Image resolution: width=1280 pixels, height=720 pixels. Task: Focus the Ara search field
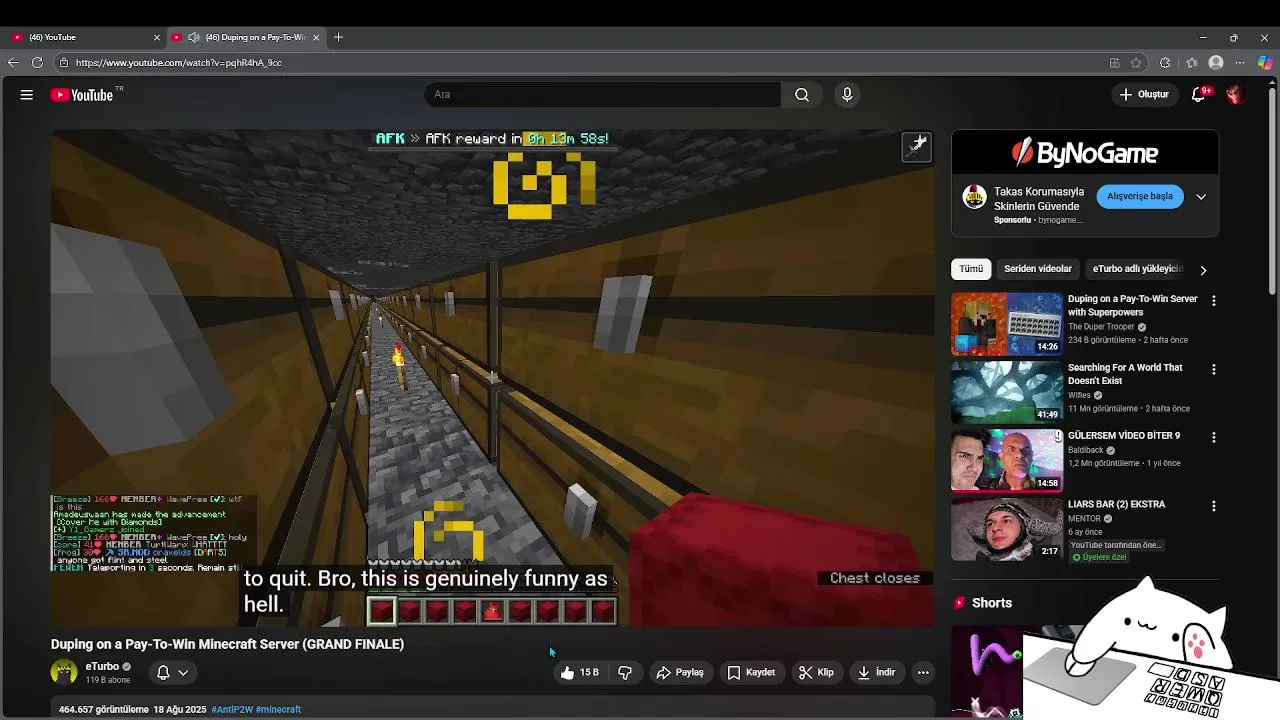click(603, 95)
